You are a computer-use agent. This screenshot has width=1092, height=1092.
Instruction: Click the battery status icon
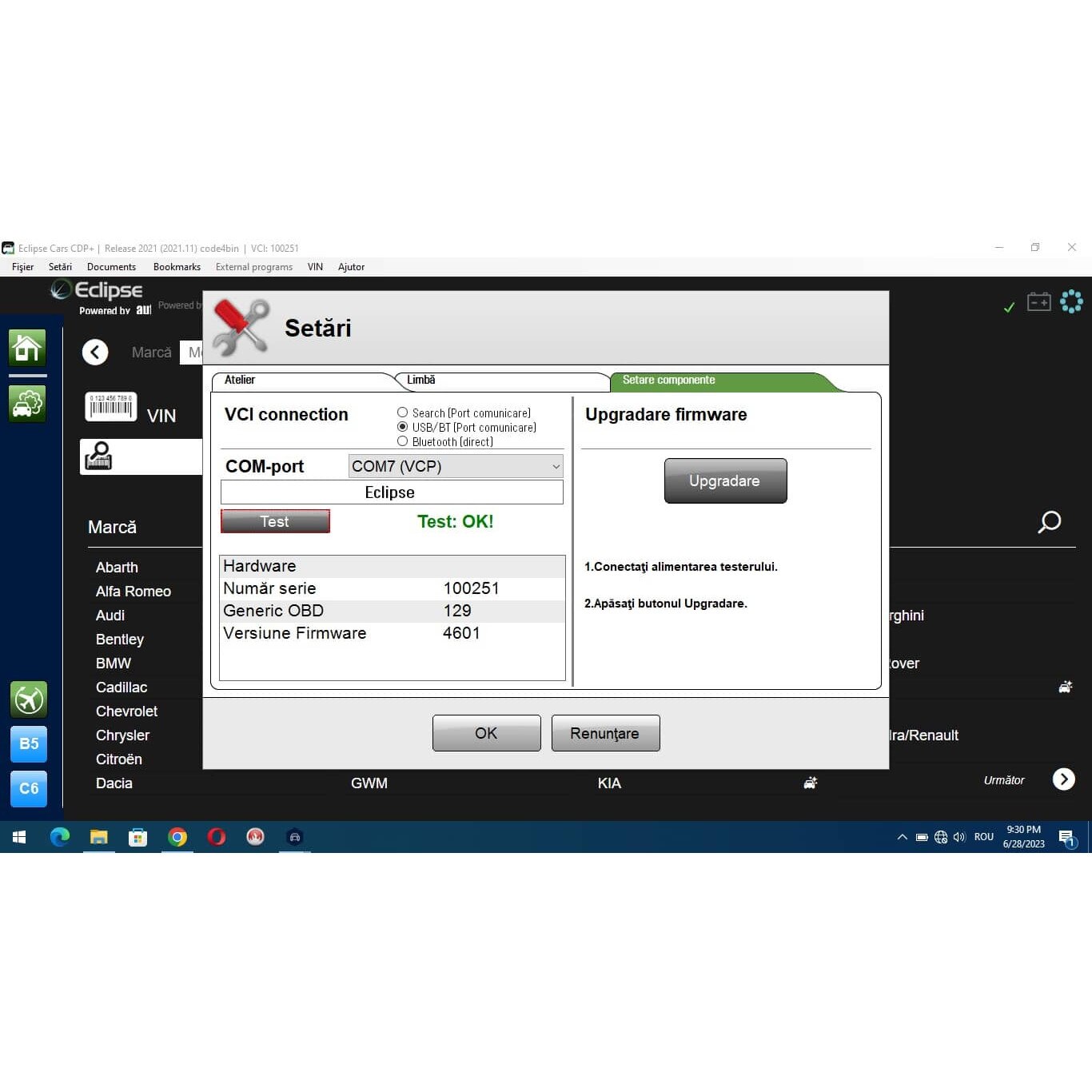1038,302
